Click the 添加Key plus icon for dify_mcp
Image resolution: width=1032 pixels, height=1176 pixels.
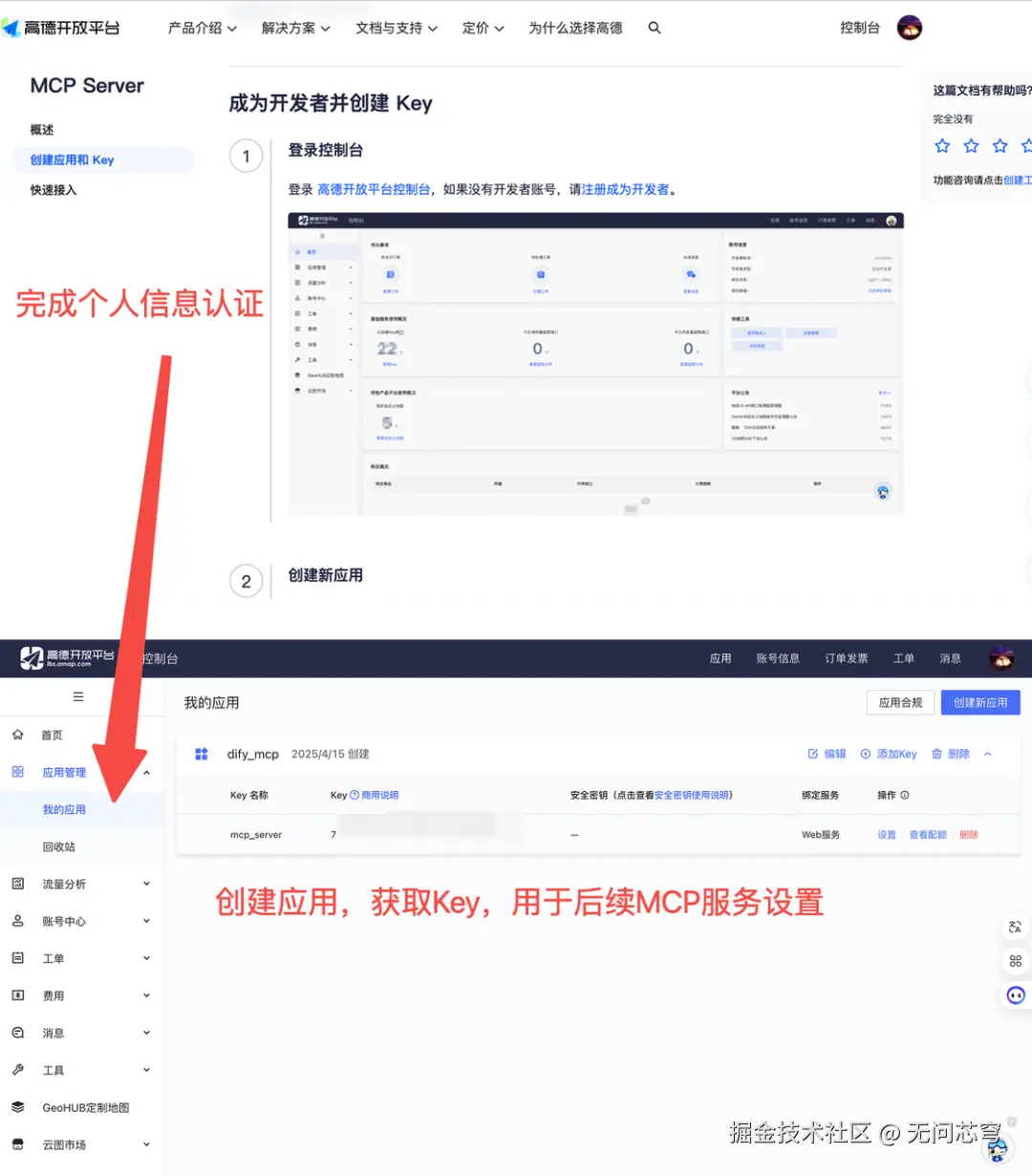pos(866,754)
